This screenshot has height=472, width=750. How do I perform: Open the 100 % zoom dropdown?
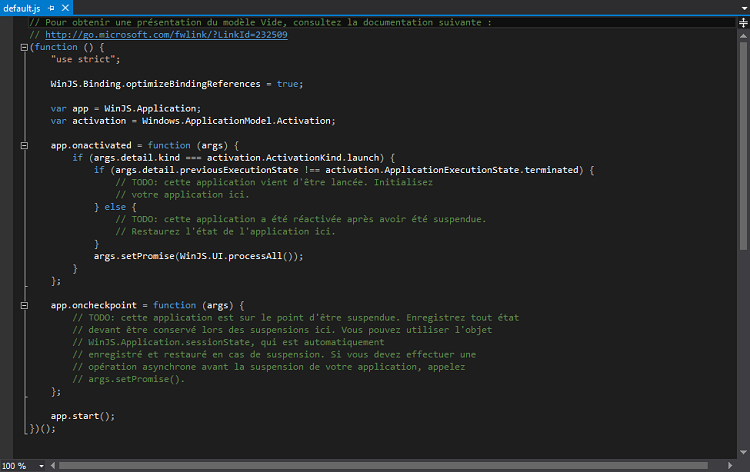point(41,466)
